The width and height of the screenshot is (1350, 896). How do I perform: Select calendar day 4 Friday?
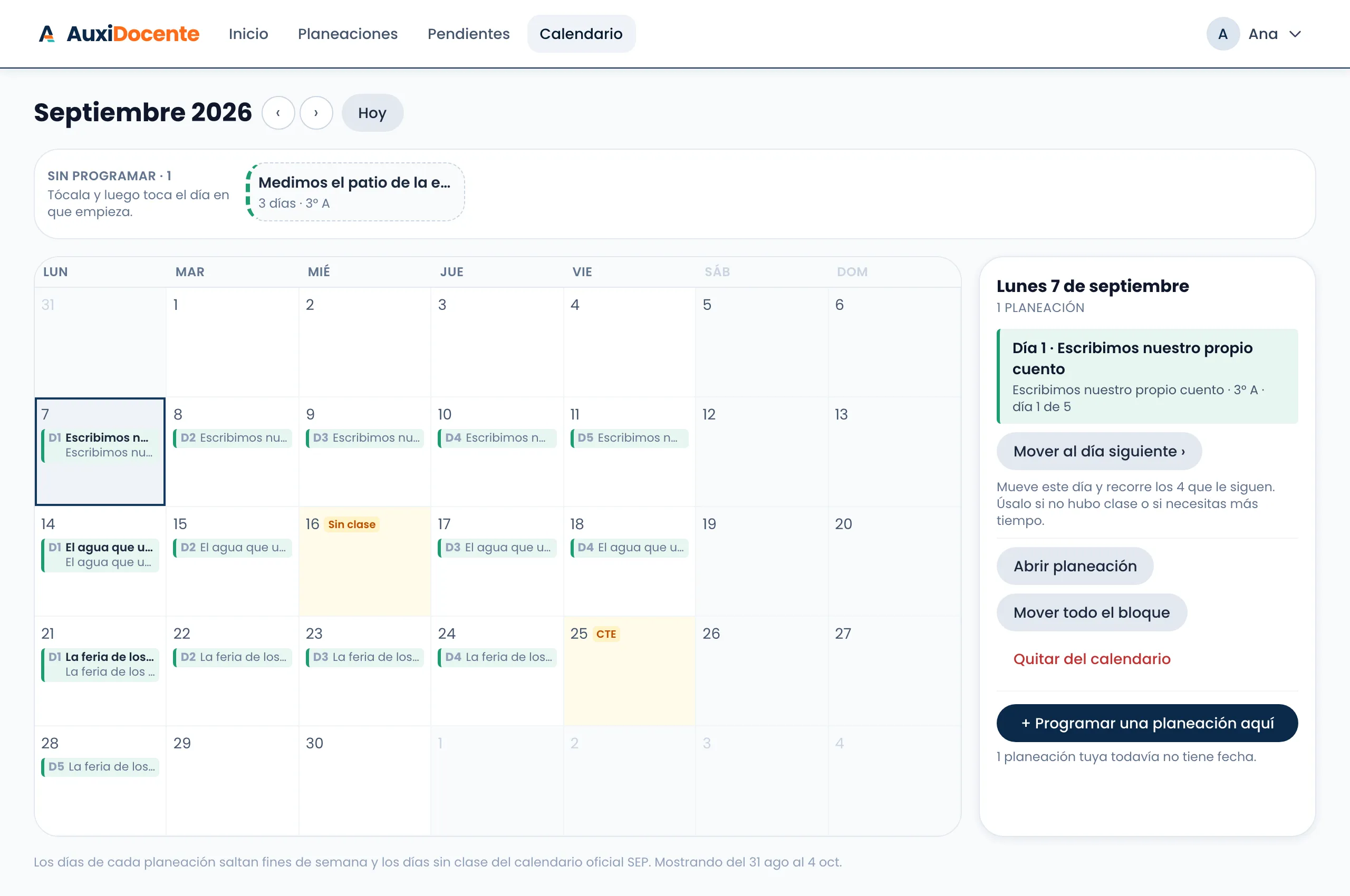click(x=630, y=342)
